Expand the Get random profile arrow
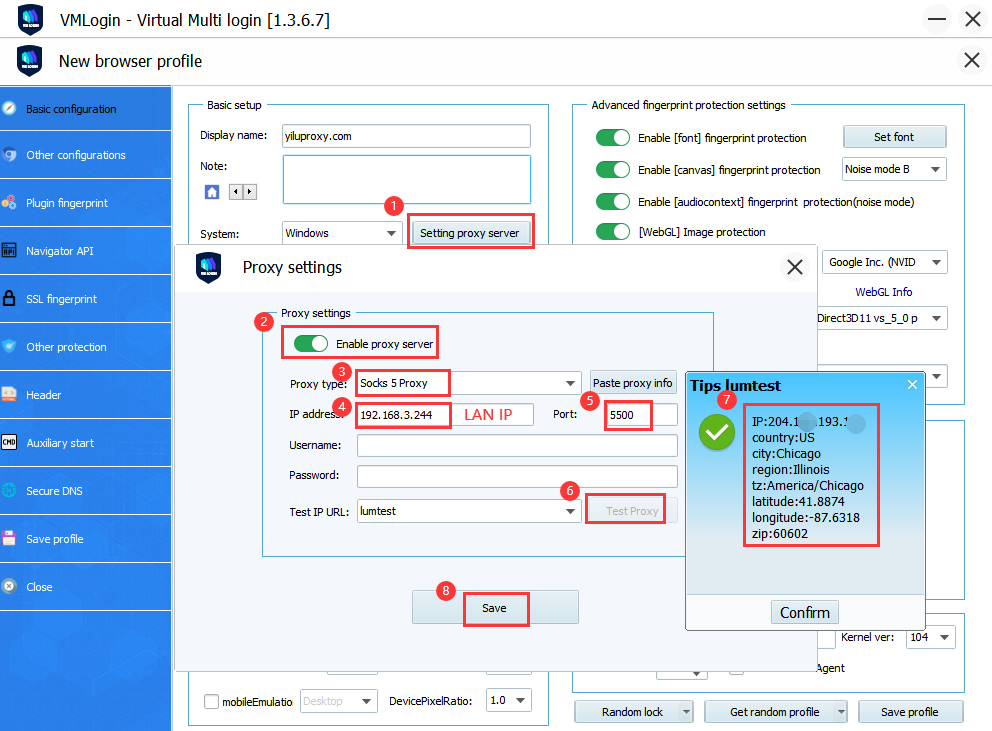Viewport: 992px width, 731px height. (841, 712)
